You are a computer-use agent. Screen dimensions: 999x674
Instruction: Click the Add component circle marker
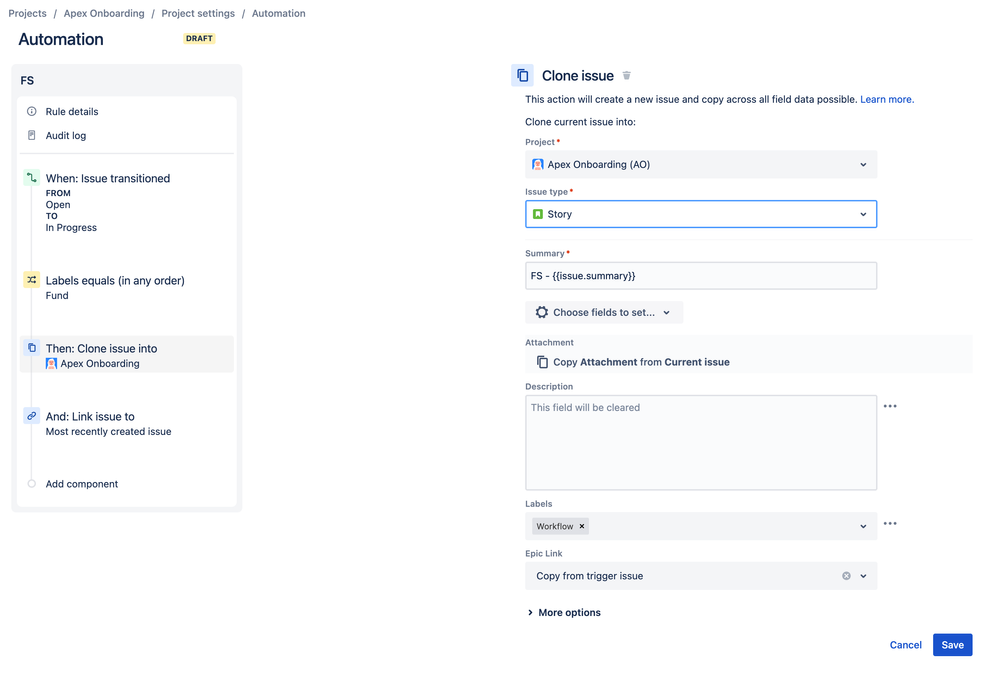(32, 484)
